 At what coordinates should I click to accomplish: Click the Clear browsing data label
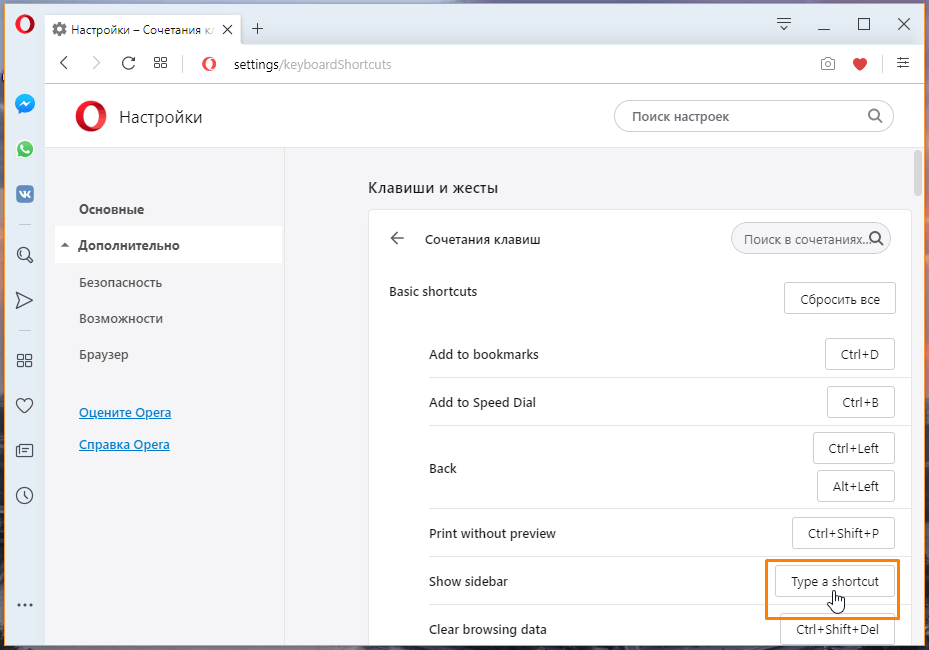pos(488,629)
